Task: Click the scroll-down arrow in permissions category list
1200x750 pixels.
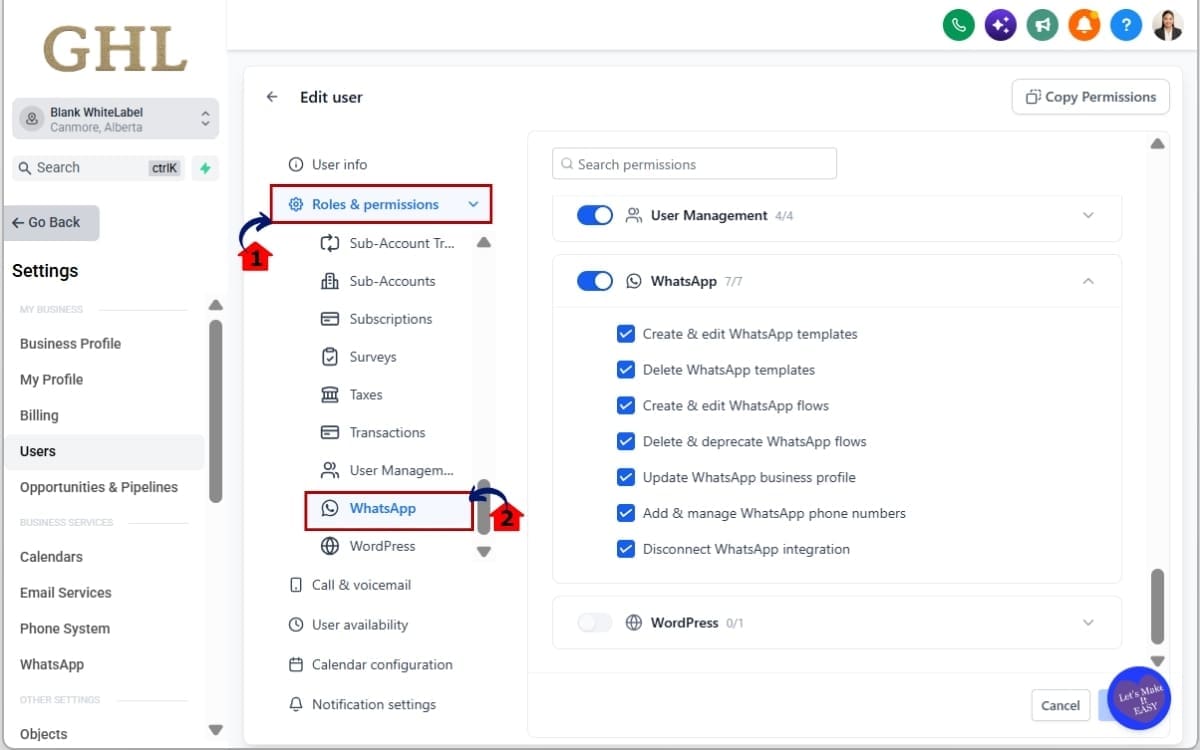Action: coord(484,551)
